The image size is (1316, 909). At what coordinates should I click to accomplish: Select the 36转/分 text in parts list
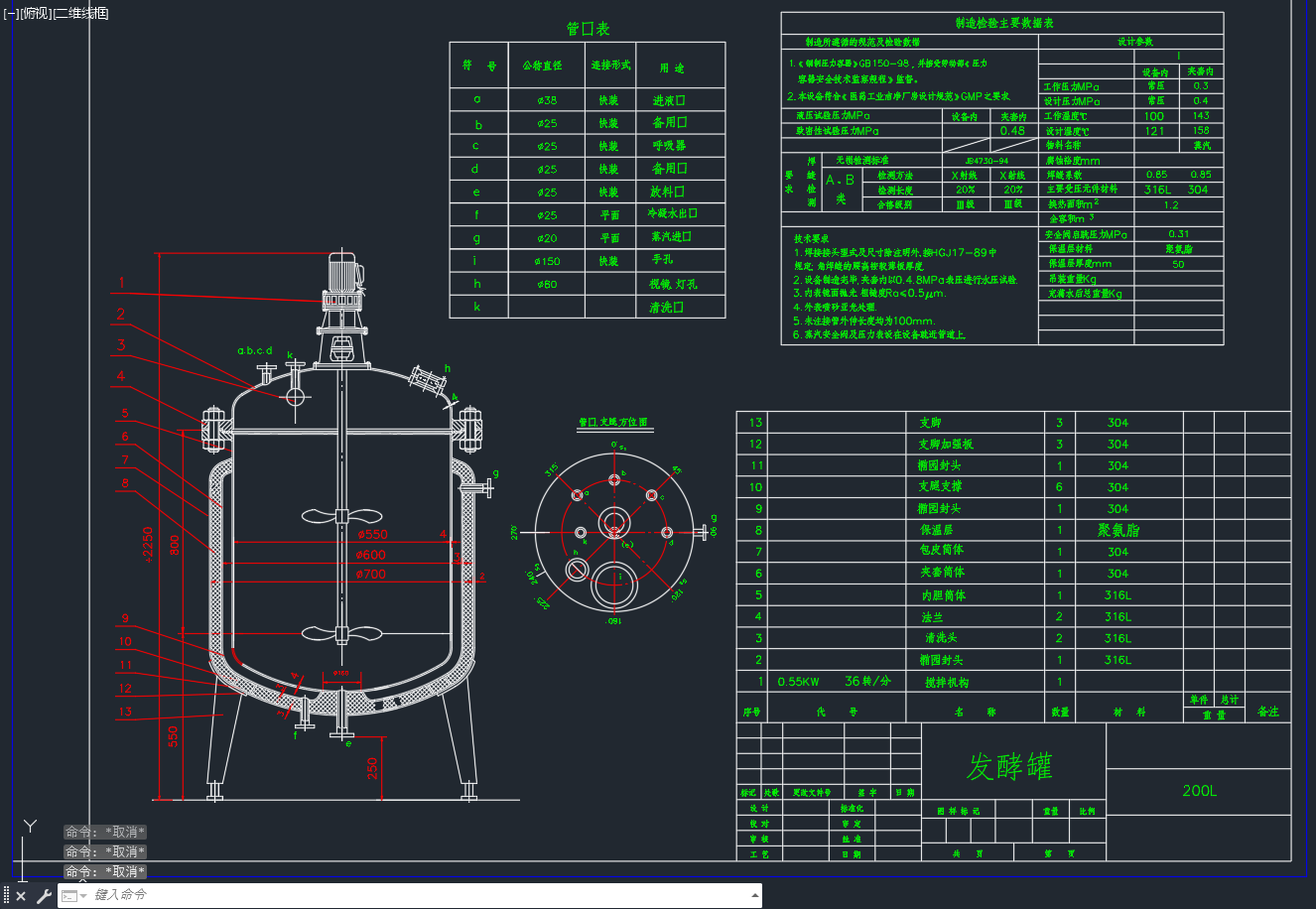pos(867,682)
